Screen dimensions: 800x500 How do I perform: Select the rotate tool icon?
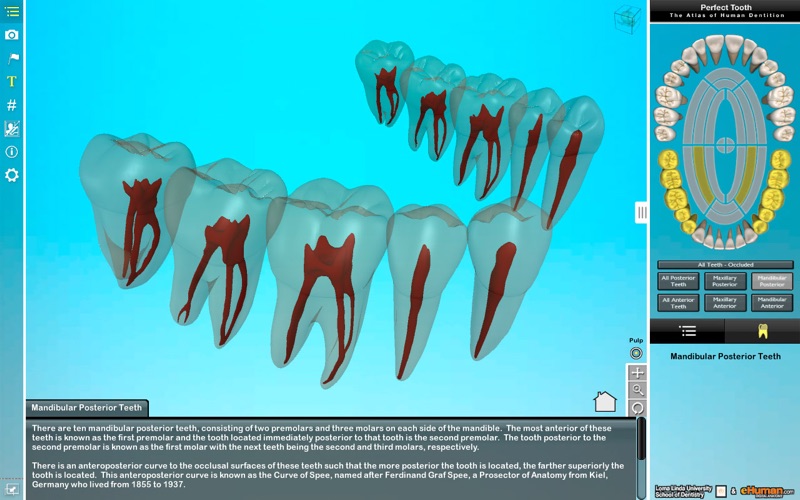[x=638, y=408]
